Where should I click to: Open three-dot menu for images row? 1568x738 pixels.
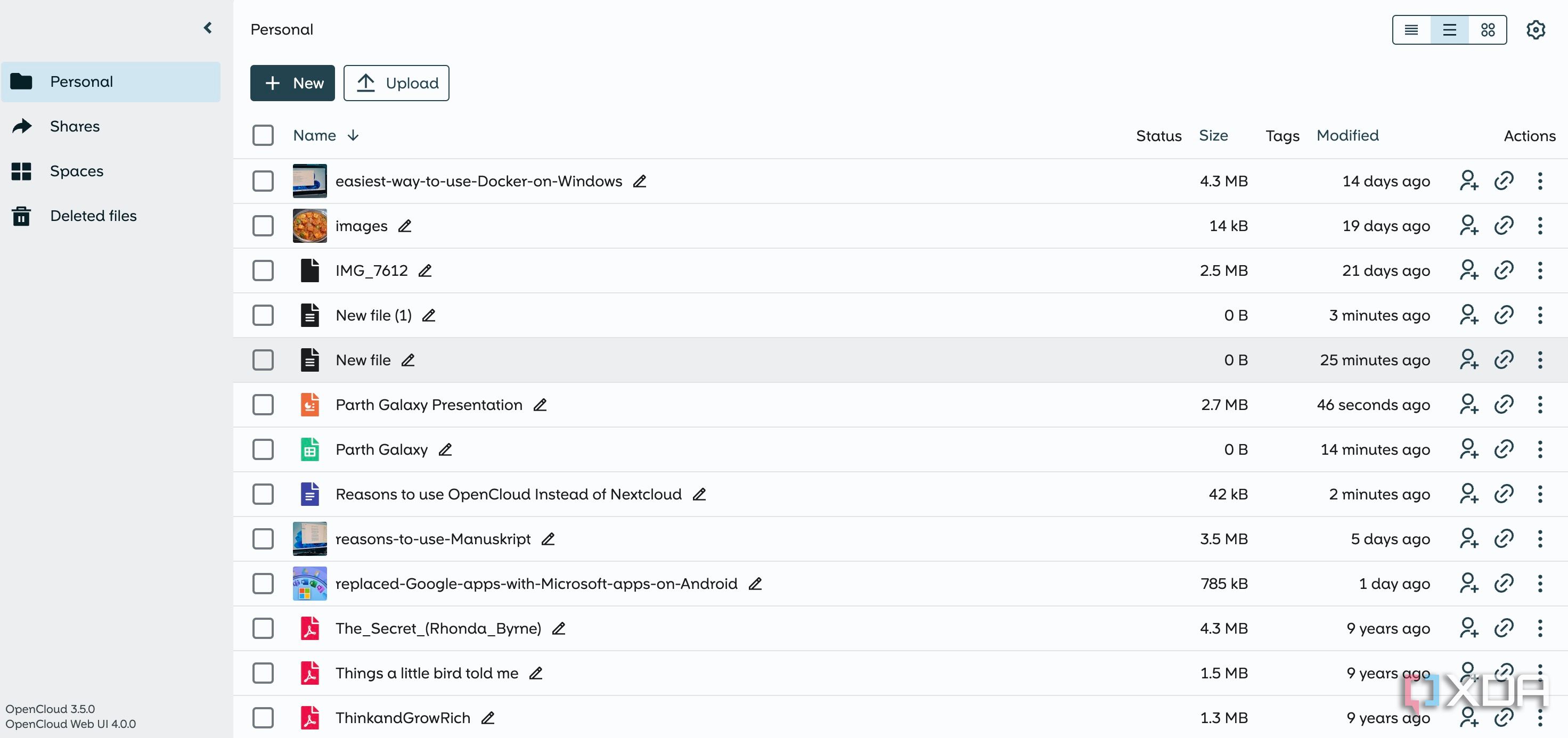click(x=1540, y=226)
